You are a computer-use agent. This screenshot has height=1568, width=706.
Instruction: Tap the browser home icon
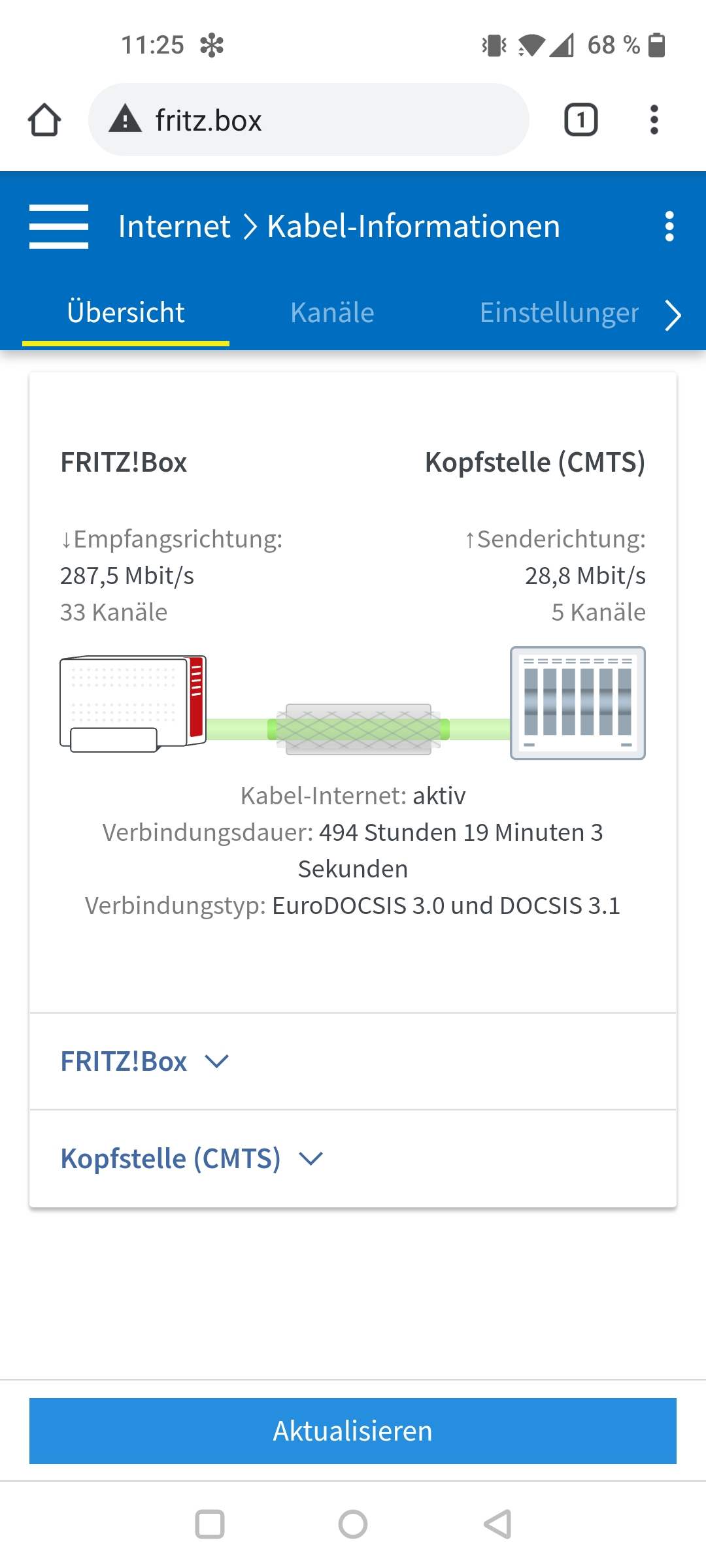[44, 120]
